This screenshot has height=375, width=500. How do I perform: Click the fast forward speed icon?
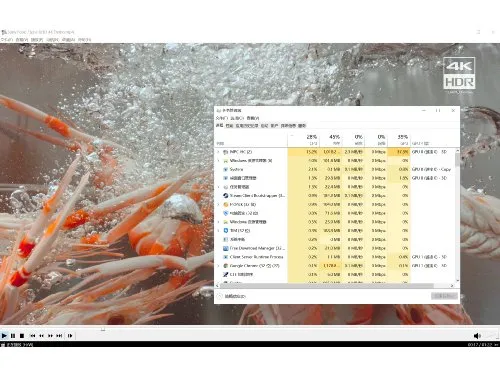(50, 335)
